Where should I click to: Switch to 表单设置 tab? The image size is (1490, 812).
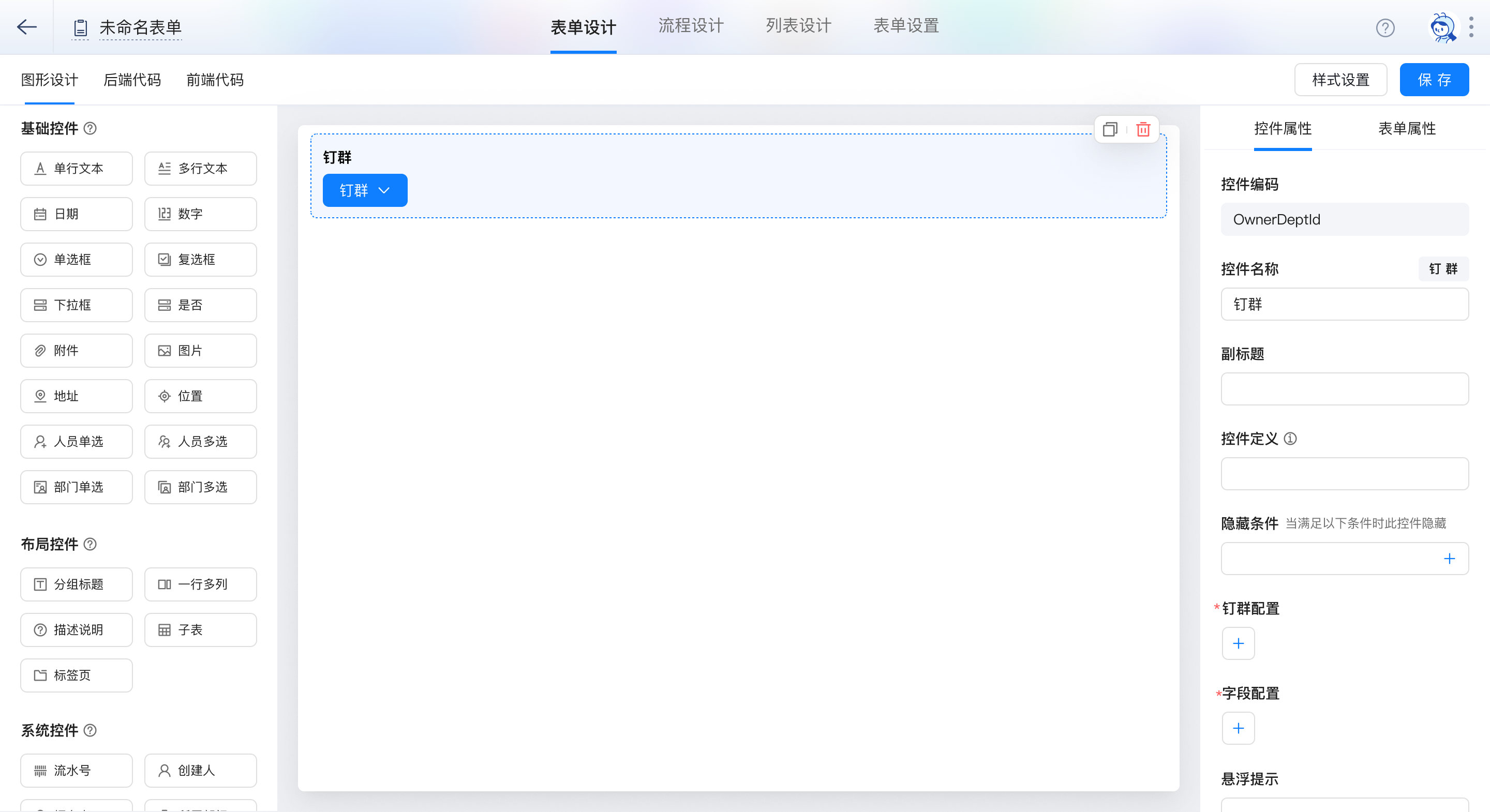click(906, 26)
